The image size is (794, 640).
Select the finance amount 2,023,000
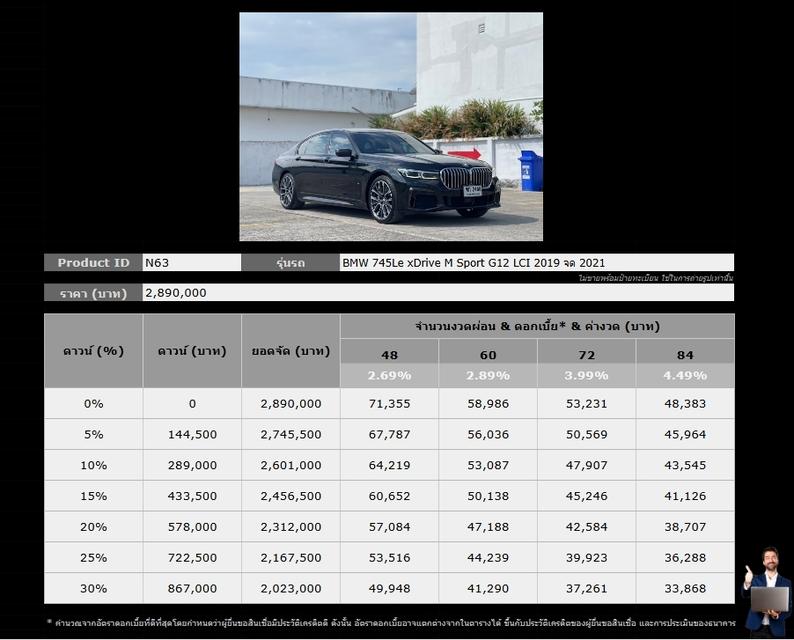tap(291, 588)
